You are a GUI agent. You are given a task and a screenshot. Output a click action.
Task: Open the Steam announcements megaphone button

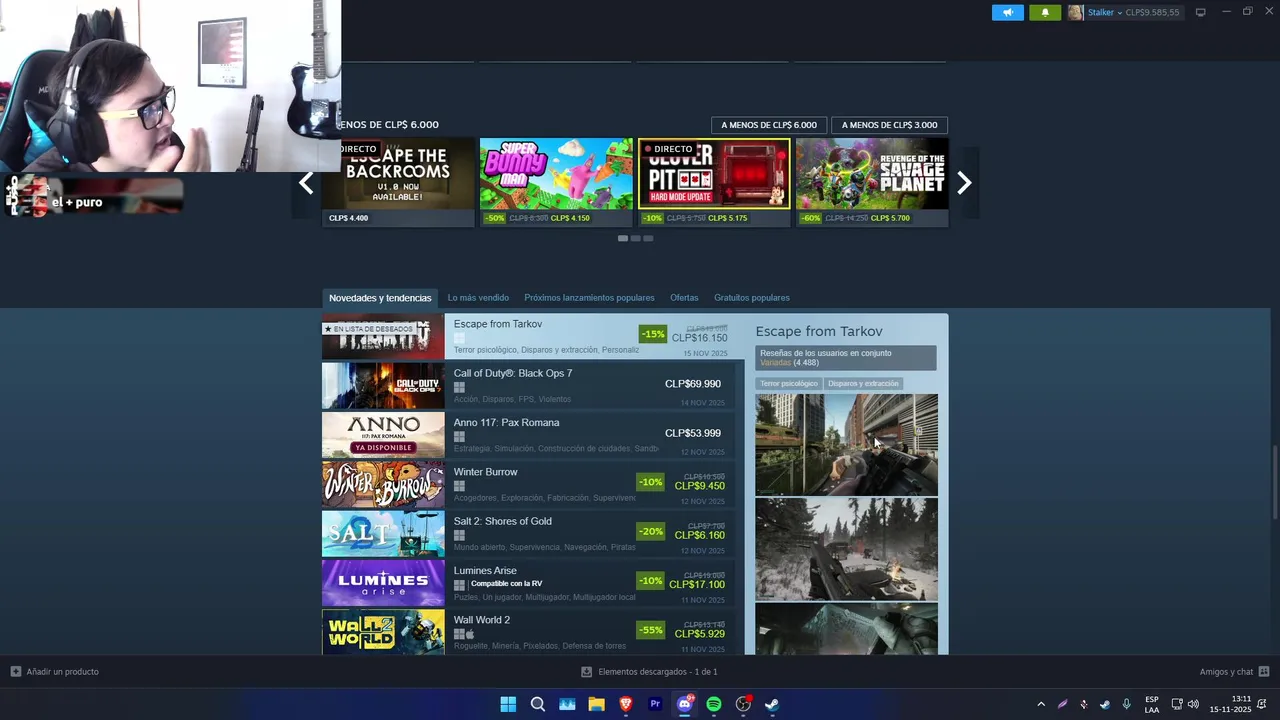[1007, 12]
